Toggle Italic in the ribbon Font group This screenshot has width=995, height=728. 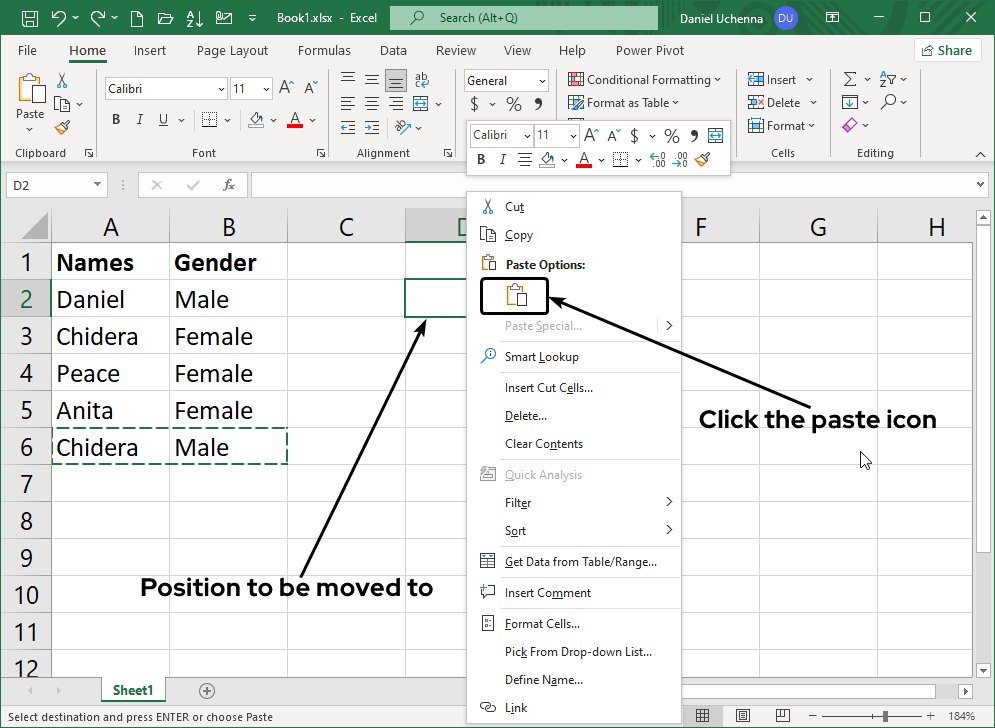[141, 120]
